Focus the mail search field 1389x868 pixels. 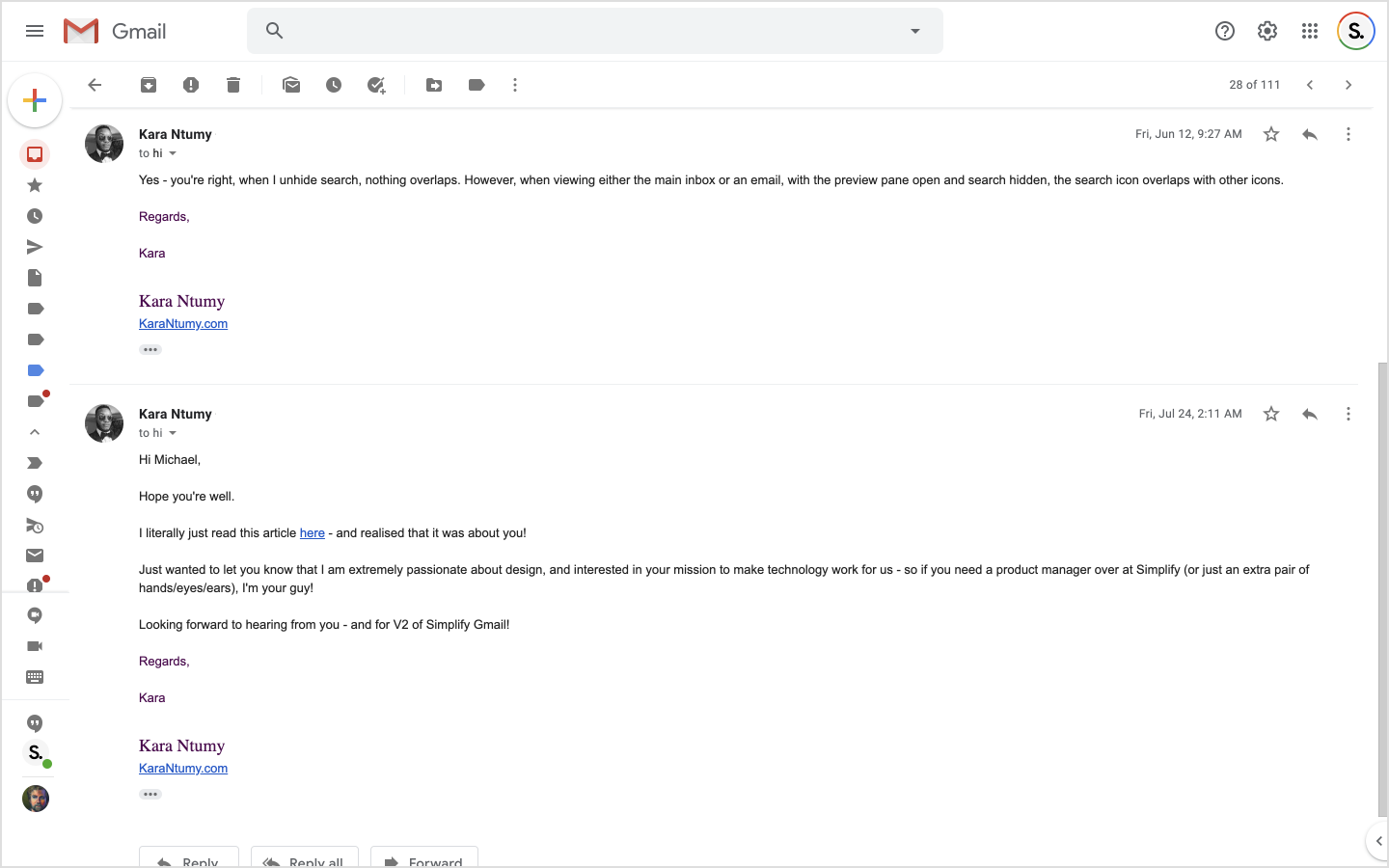594,31
